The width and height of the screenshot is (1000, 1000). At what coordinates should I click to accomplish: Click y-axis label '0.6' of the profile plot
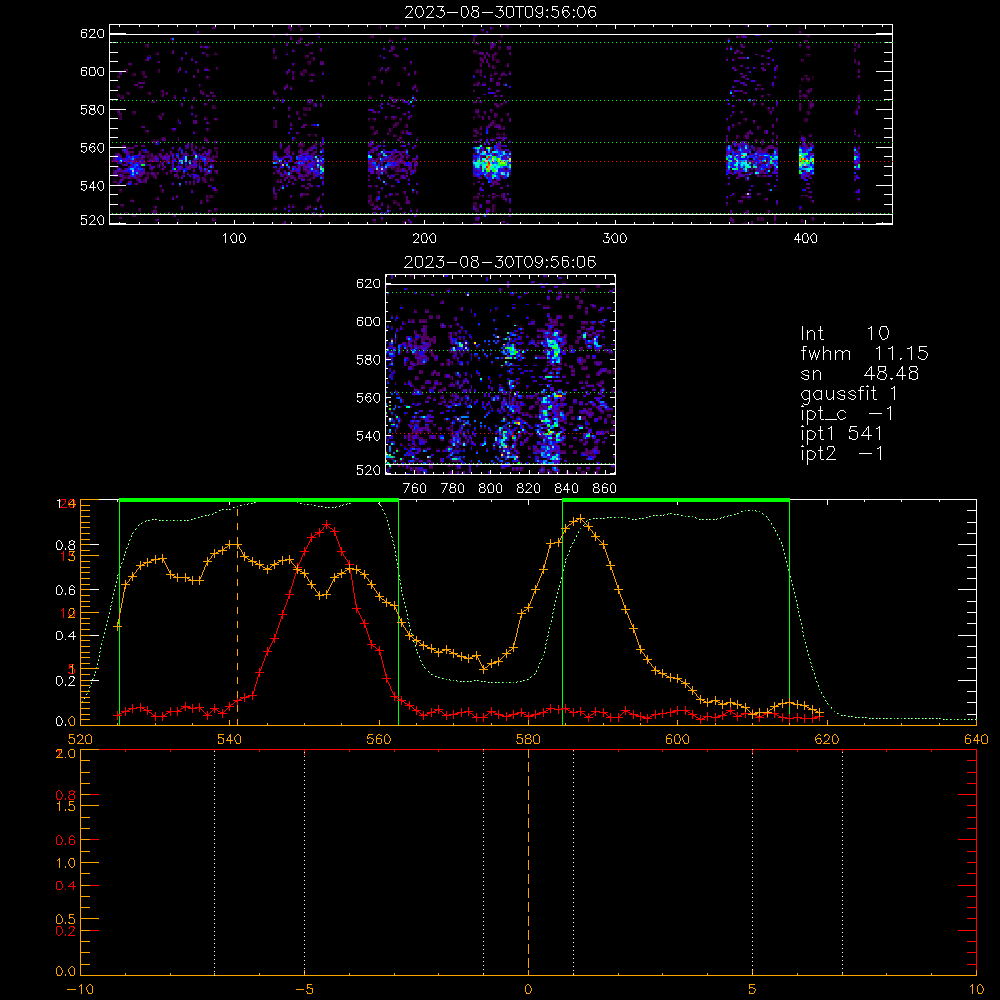pyautogui.click(x=66, y=591)
